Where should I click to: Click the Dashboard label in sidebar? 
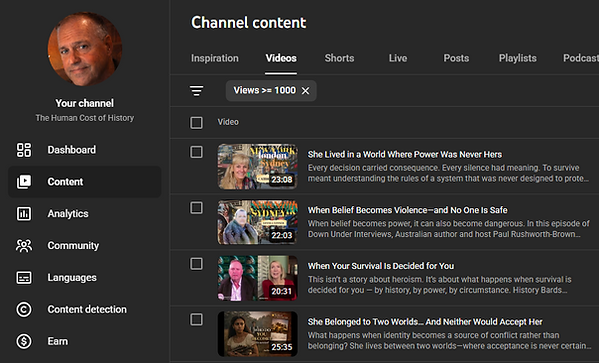click(72, 150)
